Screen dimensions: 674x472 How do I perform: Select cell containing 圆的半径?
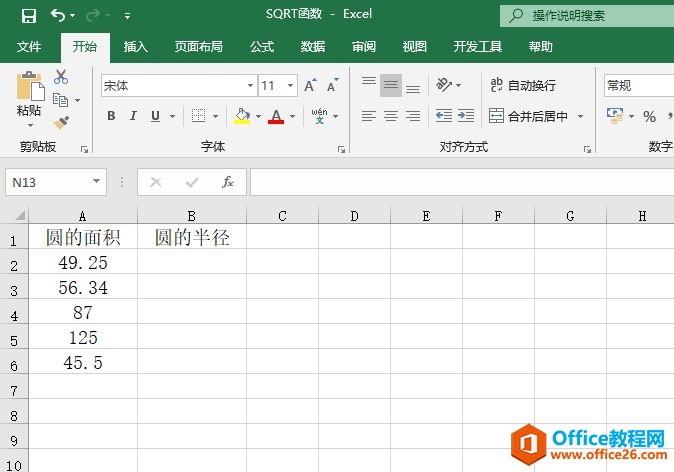click(x=192, y=237)
